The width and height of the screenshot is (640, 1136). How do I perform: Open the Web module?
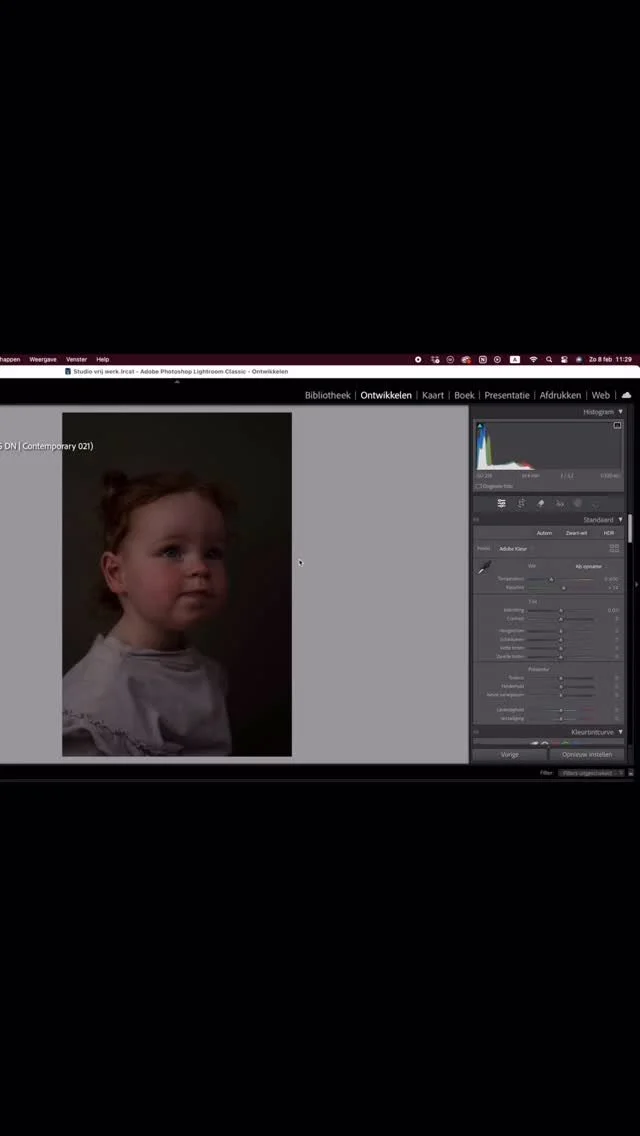click(x=601, y=396)
